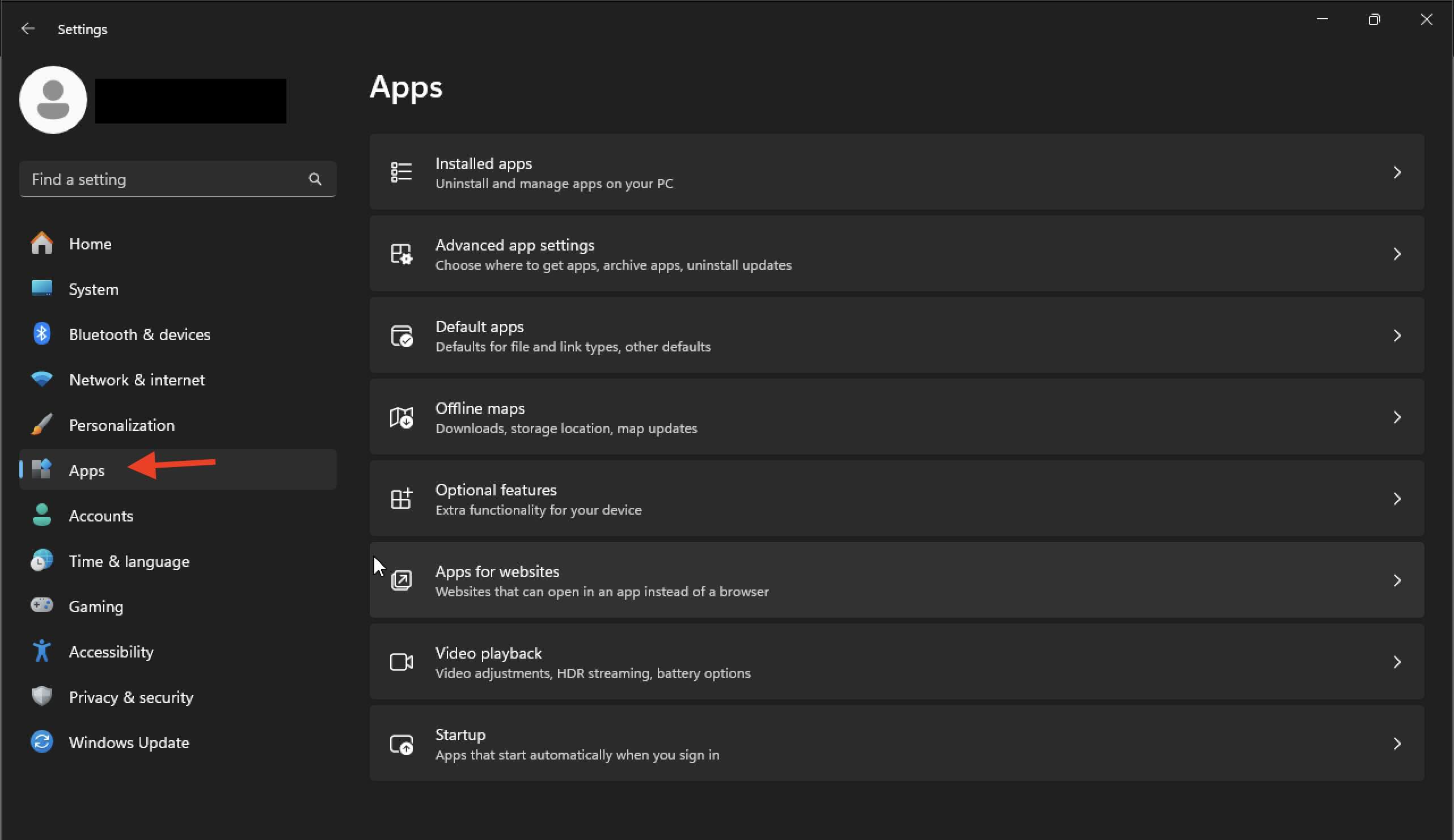
Task: Open the Installed apps icon entry
Action: [x=401, y=172]
